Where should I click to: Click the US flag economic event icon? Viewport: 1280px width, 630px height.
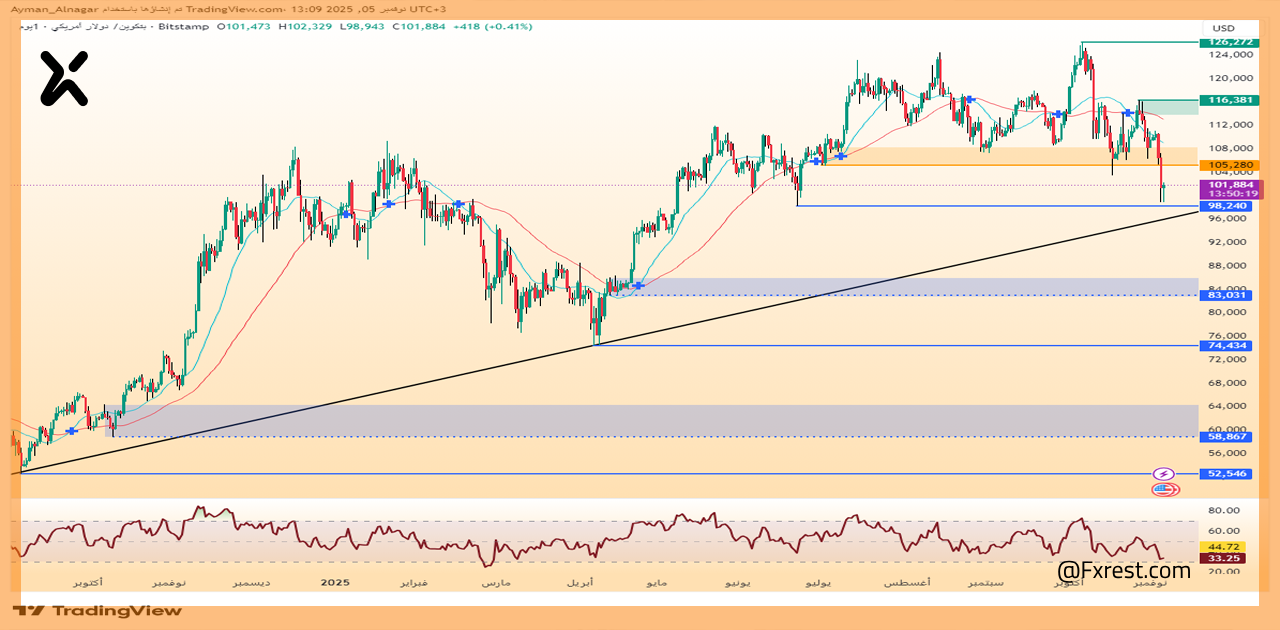(1163, 489)
